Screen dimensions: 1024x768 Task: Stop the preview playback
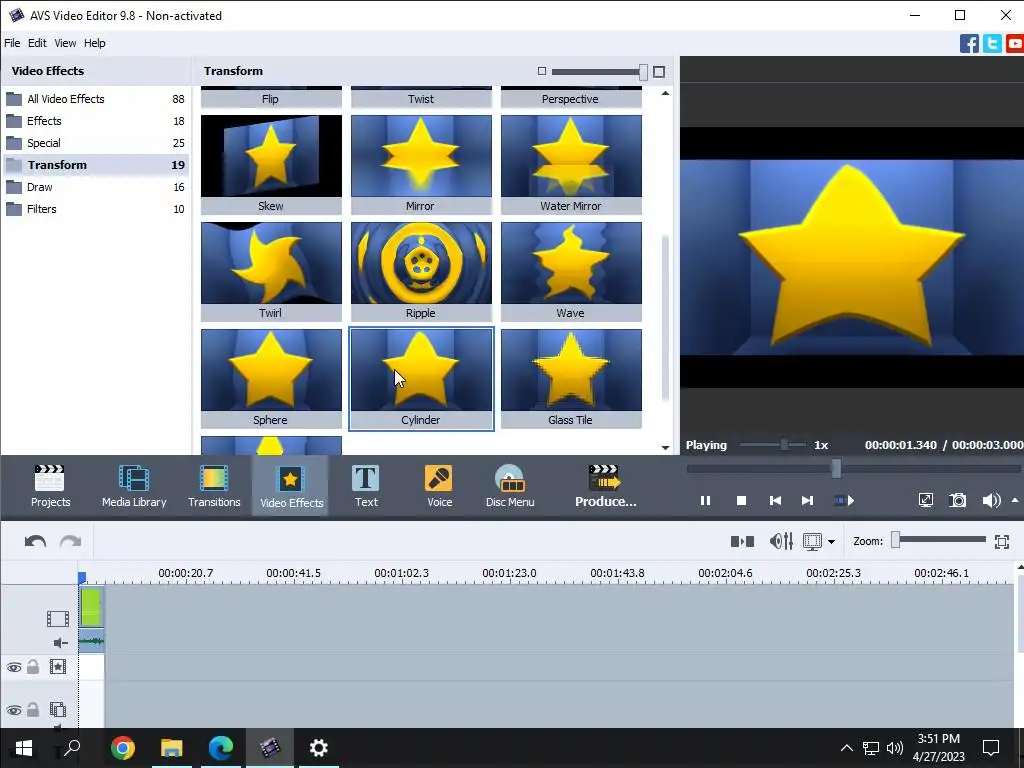[741, 501]
